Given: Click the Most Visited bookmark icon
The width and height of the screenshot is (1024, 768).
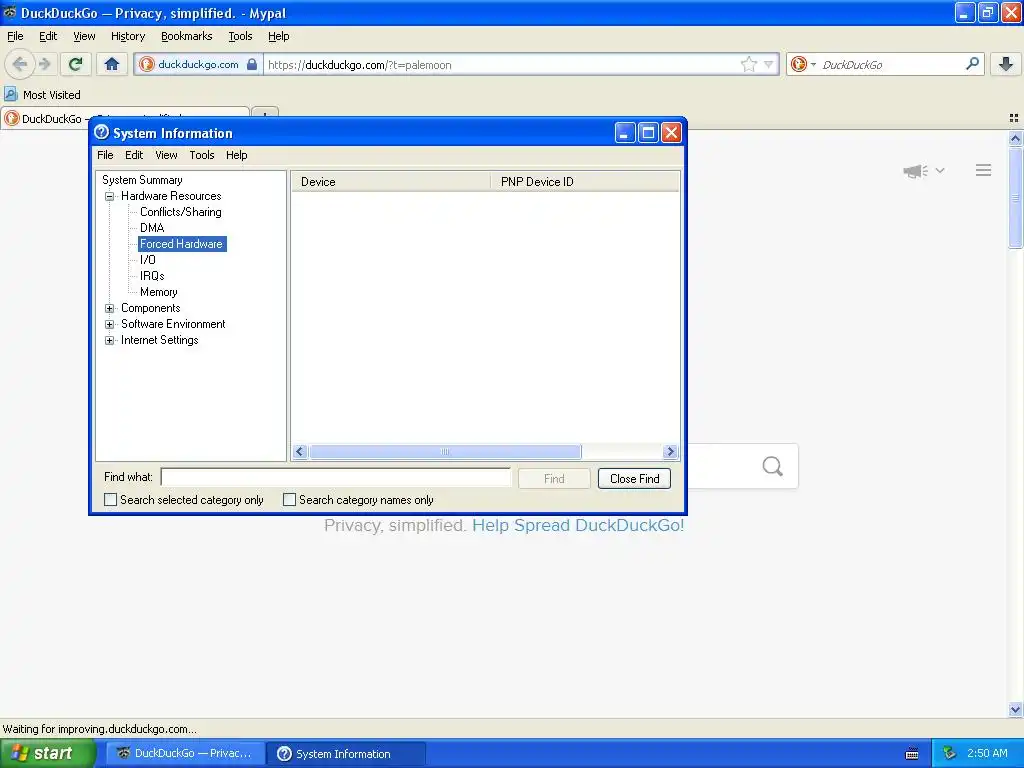Looking at the screenshot, I should click(x=11, y=95).
